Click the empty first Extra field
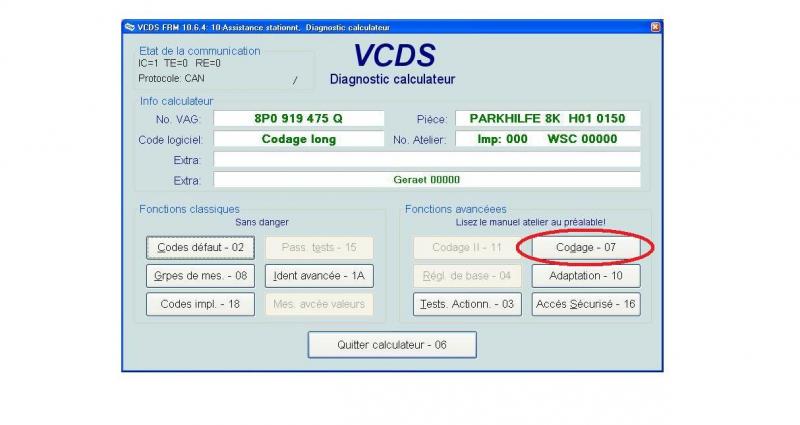Image resolution: width=800 pixels, height=425 pixels. tap(427, 160)
